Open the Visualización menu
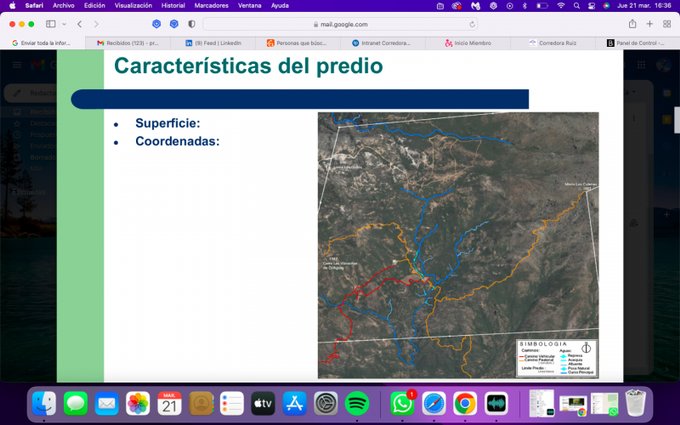Viewport: 680px width, 425px height. 133,6
